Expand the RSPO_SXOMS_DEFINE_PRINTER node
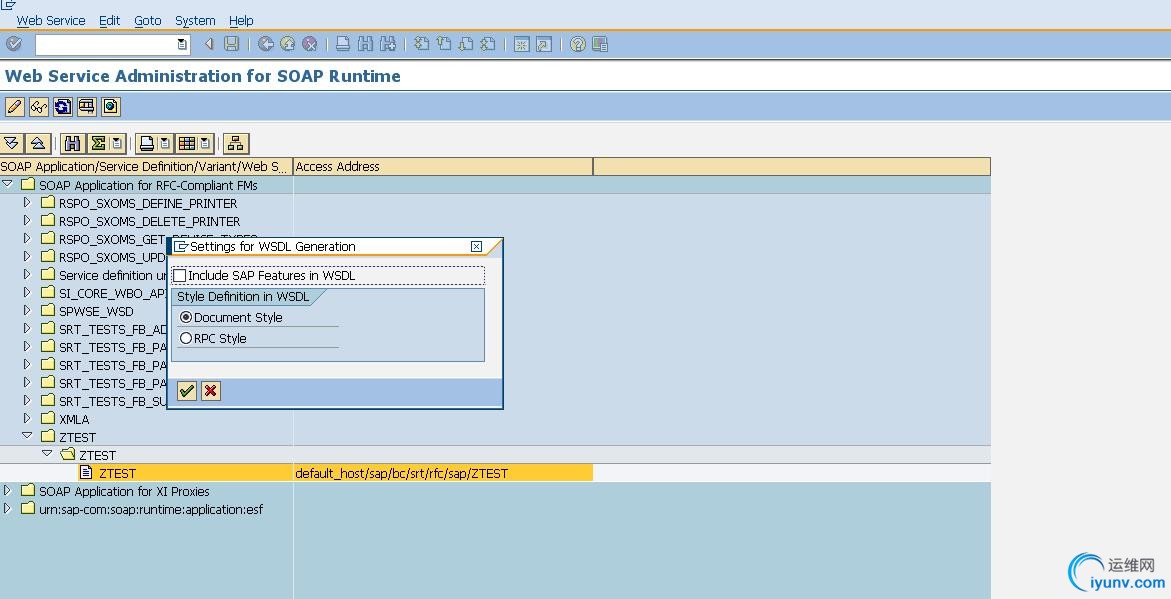 pos(27,202)
